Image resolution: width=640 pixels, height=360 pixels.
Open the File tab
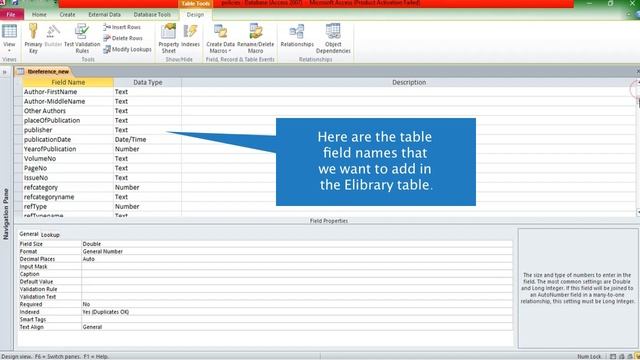[x=11, y=14]
